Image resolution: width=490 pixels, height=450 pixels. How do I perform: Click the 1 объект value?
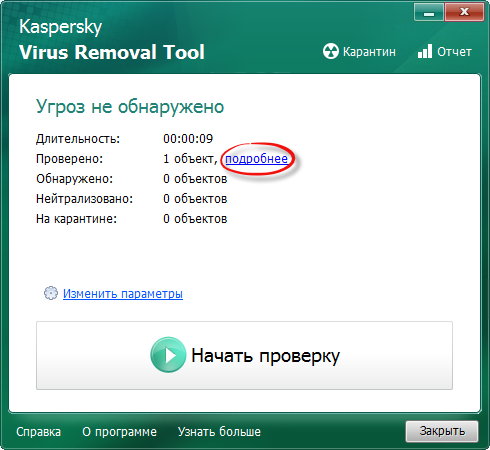click(190, 159)
